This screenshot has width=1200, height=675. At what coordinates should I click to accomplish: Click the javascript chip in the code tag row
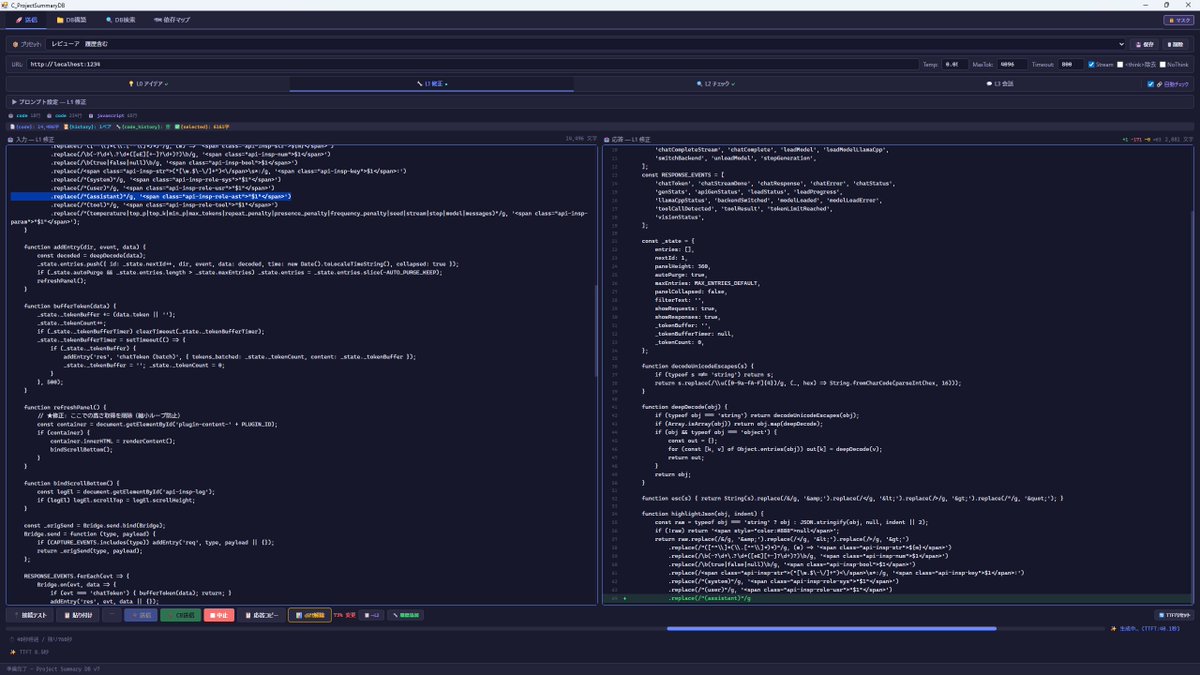point(114,116)
